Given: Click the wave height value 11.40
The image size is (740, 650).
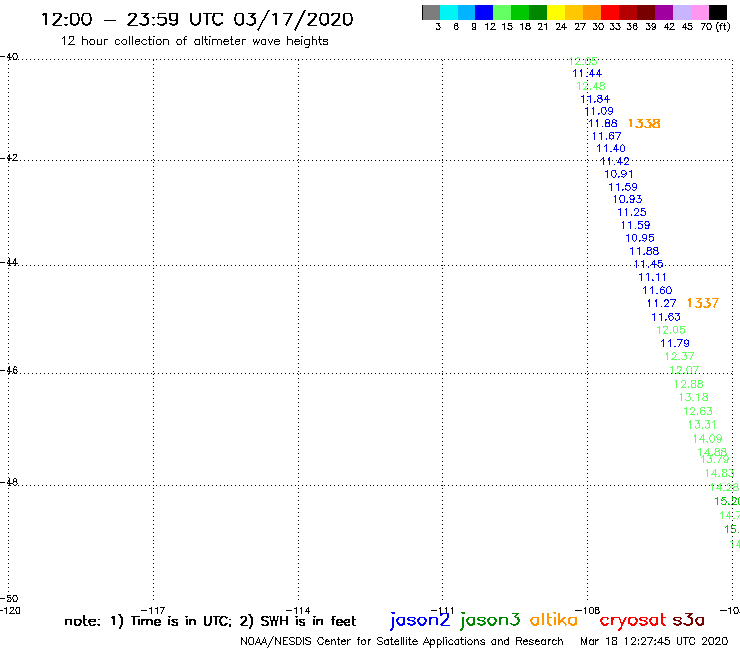Looking at the screenshot, I should [611, 149].
